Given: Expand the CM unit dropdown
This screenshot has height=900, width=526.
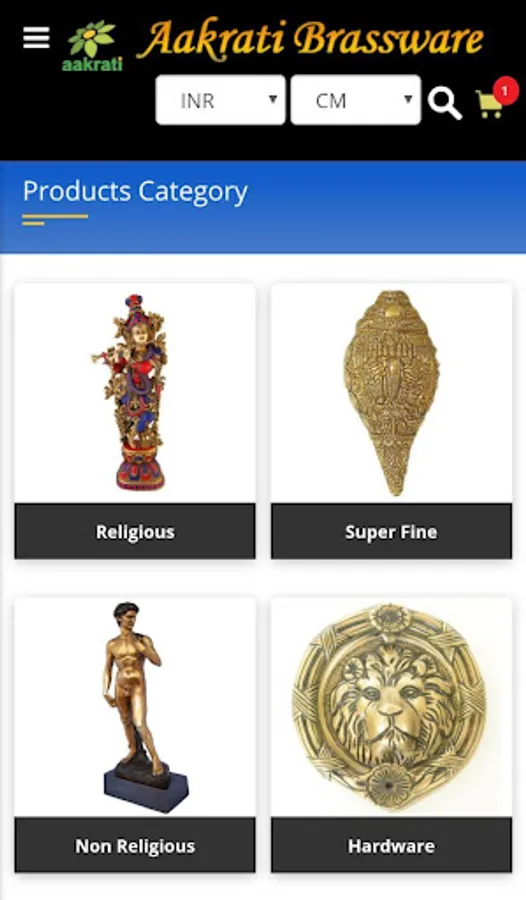Looking at the screenshot, I should point(355,100).
